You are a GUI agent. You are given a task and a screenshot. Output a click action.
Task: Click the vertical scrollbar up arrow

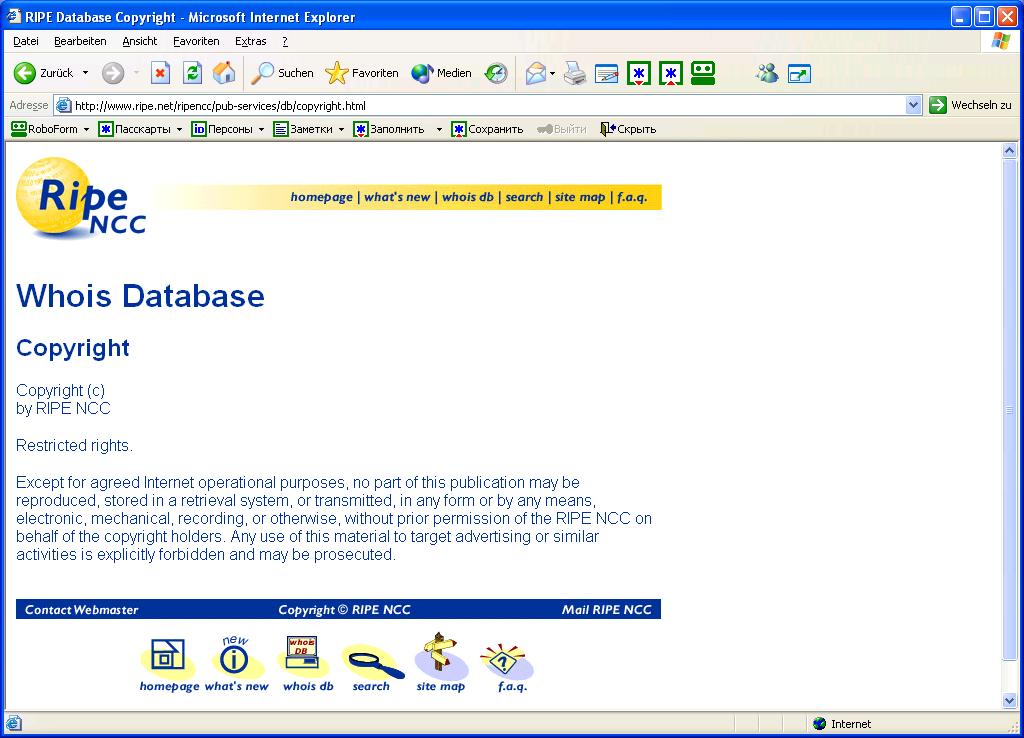1009,151
